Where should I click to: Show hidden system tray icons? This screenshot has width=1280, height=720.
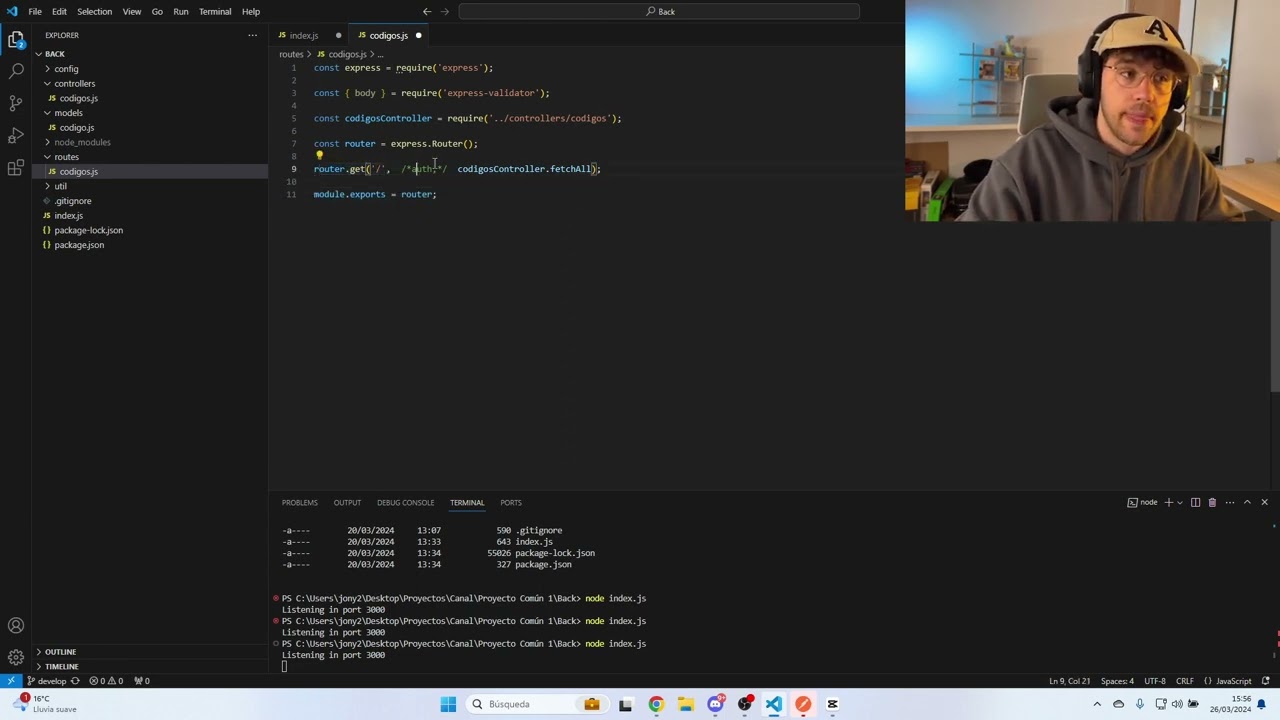1097,704
